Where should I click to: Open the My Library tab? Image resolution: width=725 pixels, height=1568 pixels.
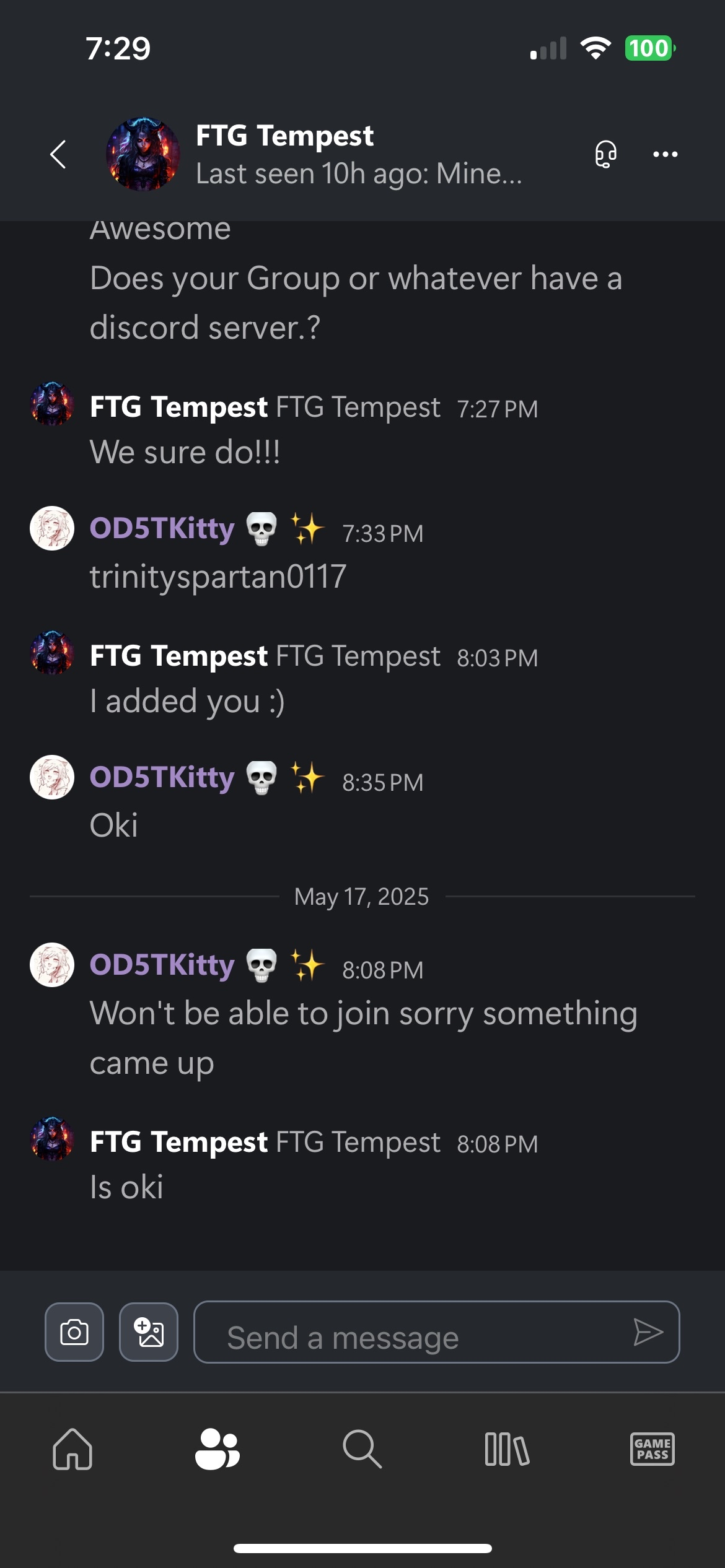pyautogui.click(x=507, y=1449)
